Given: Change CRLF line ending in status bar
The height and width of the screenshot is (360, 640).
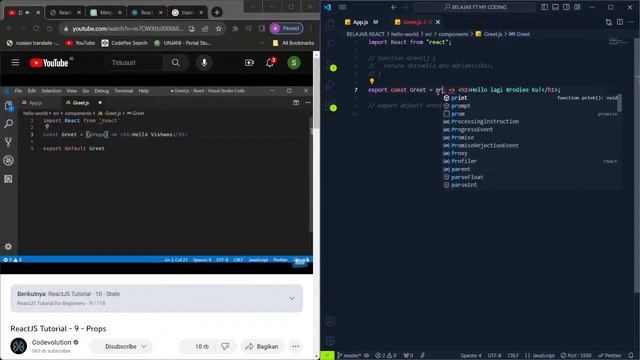Looking at the screenshot, I should tap(513, 356).
